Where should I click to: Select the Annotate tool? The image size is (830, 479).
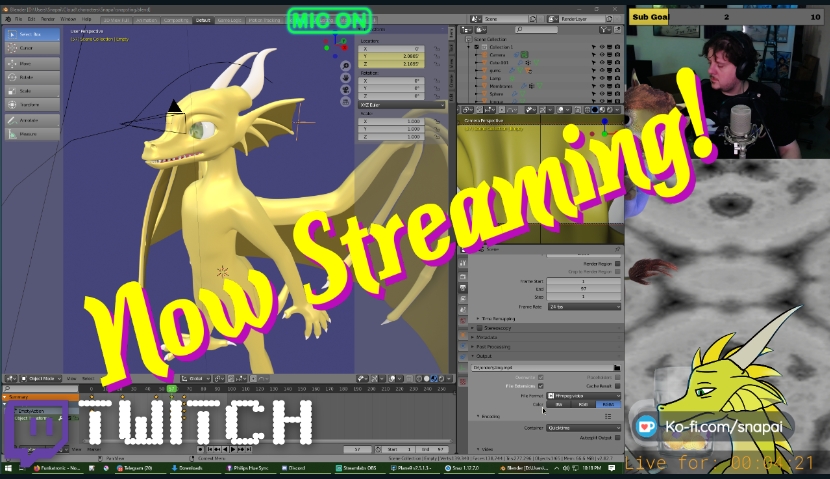click(32, 121)
